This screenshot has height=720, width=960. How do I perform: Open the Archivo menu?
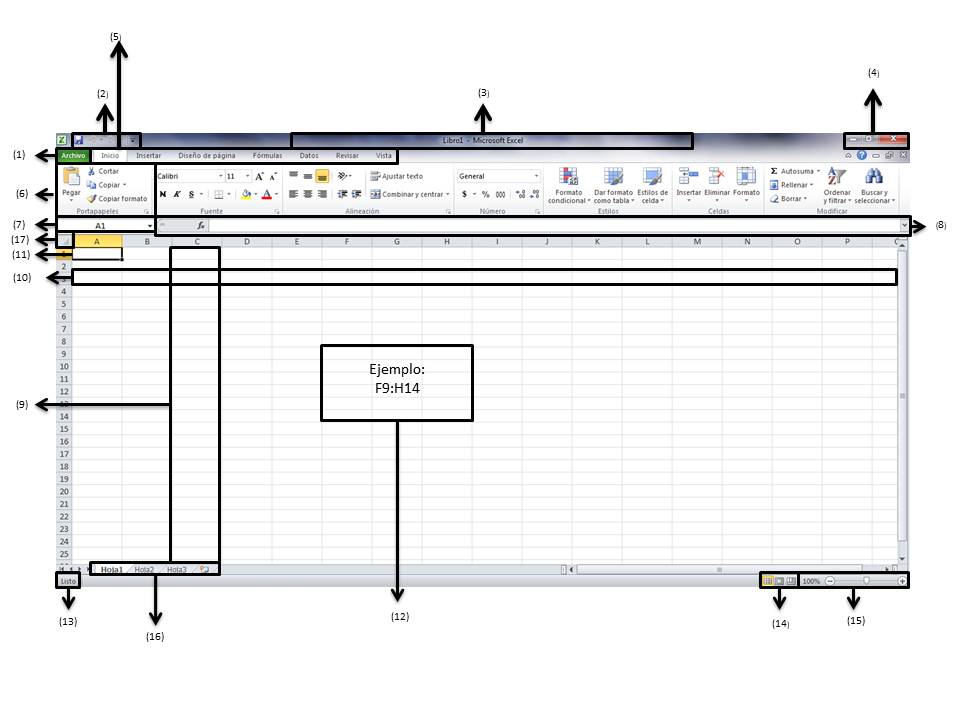click(75, 155)
